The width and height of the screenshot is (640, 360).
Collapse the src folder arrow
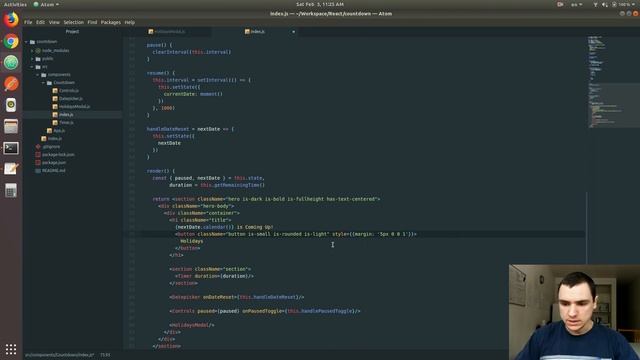pos(32,67)
